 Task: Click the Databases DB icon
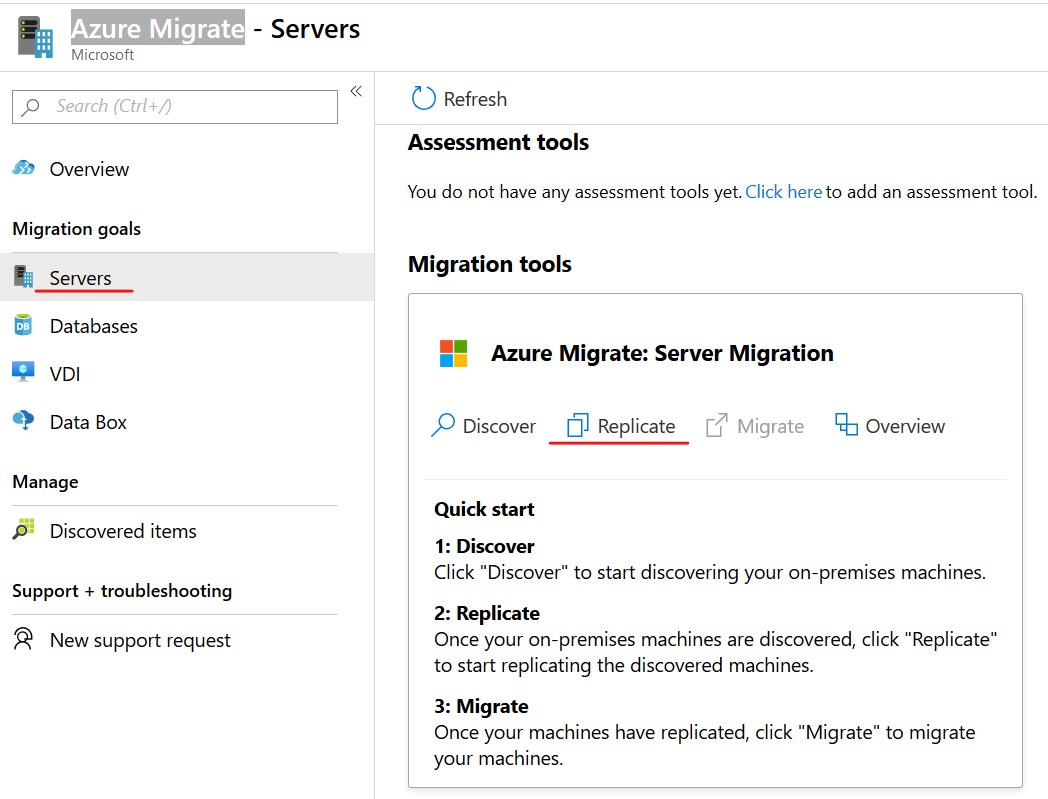pyautogui.click(x=23, y=325)
